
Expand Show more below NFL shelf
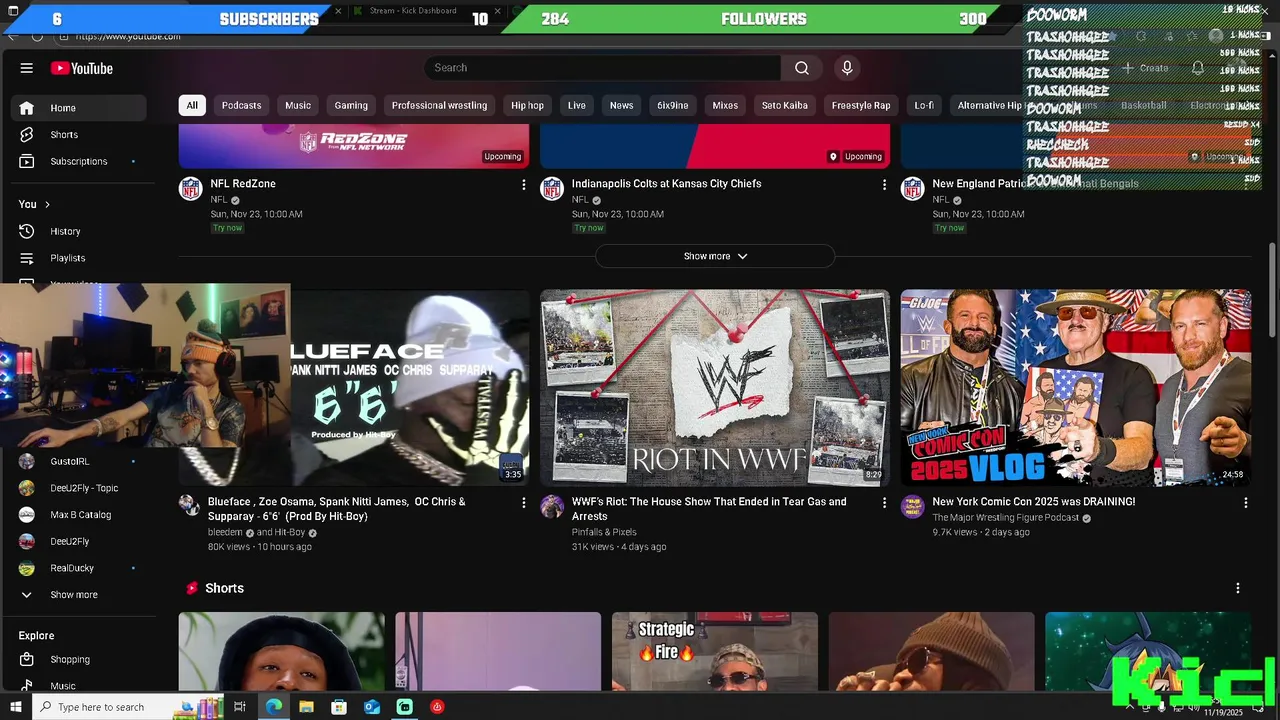(x=715, y=256)
